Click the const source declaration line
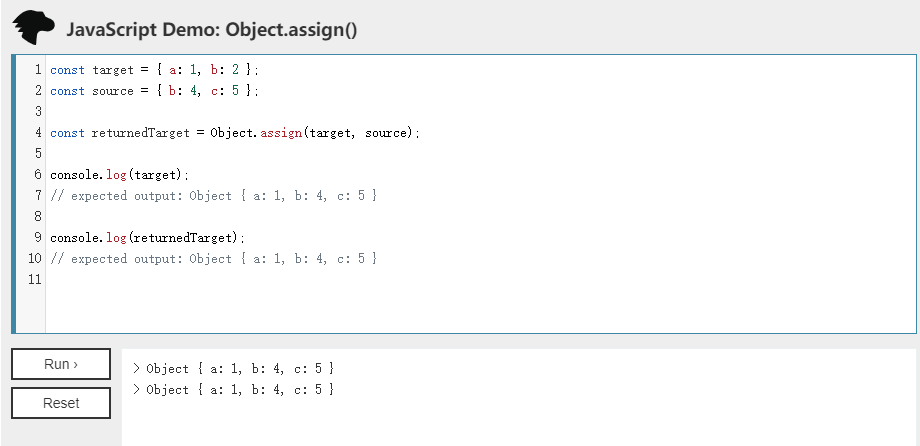The height and width of the screenshot is (446, 920). 154,91
